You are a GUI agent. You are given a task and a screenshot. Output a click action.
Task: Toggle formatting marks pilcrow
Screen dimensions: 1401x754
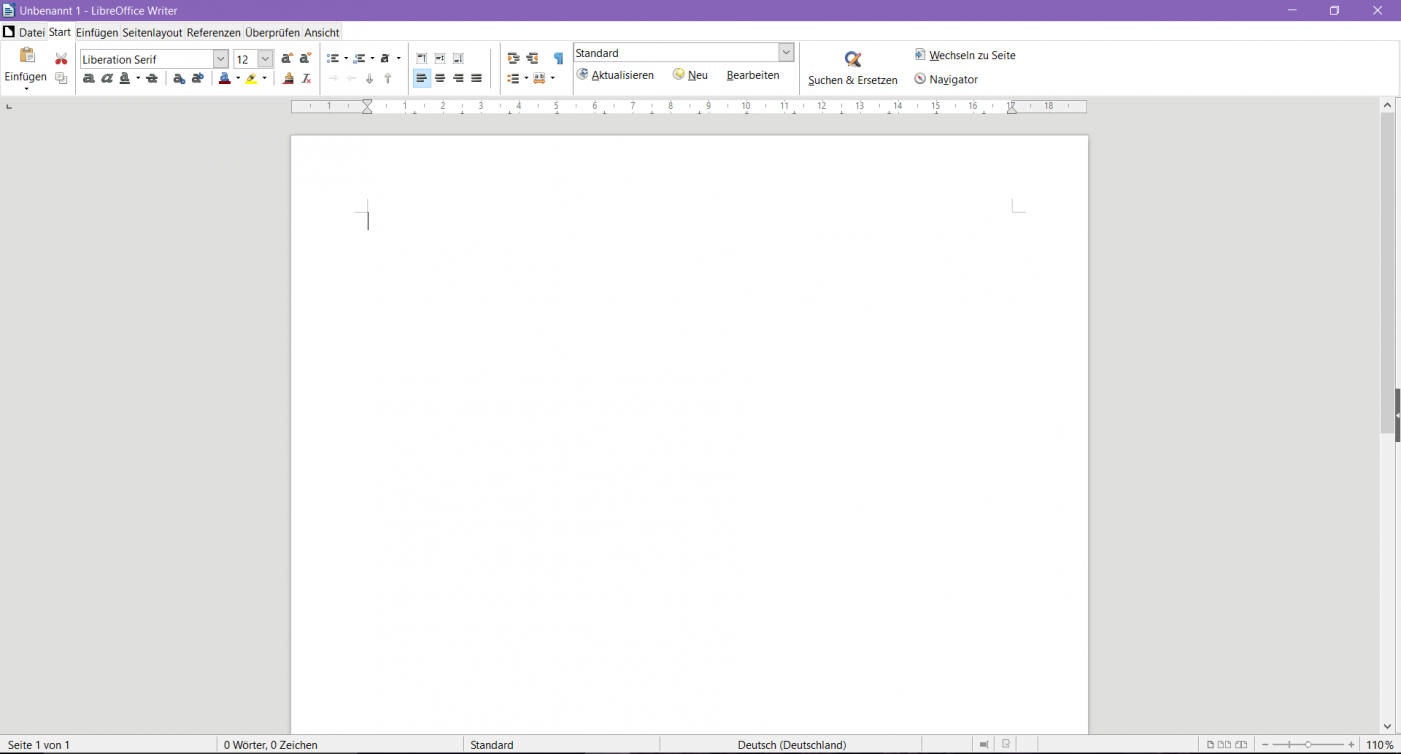[558, 58]
